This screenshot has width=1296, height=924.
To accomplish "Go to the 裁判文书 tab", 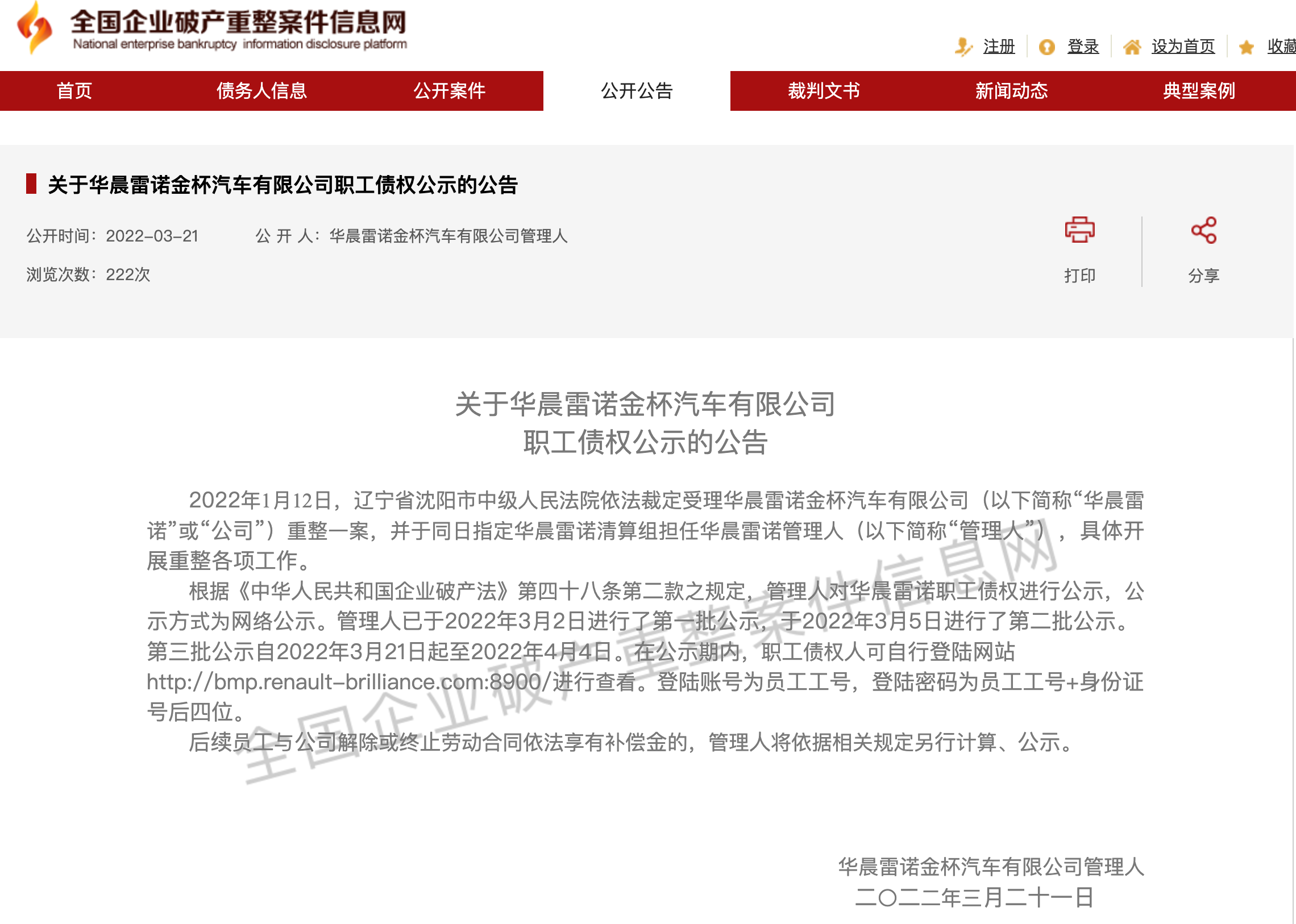I will click(x=824, y=90).
